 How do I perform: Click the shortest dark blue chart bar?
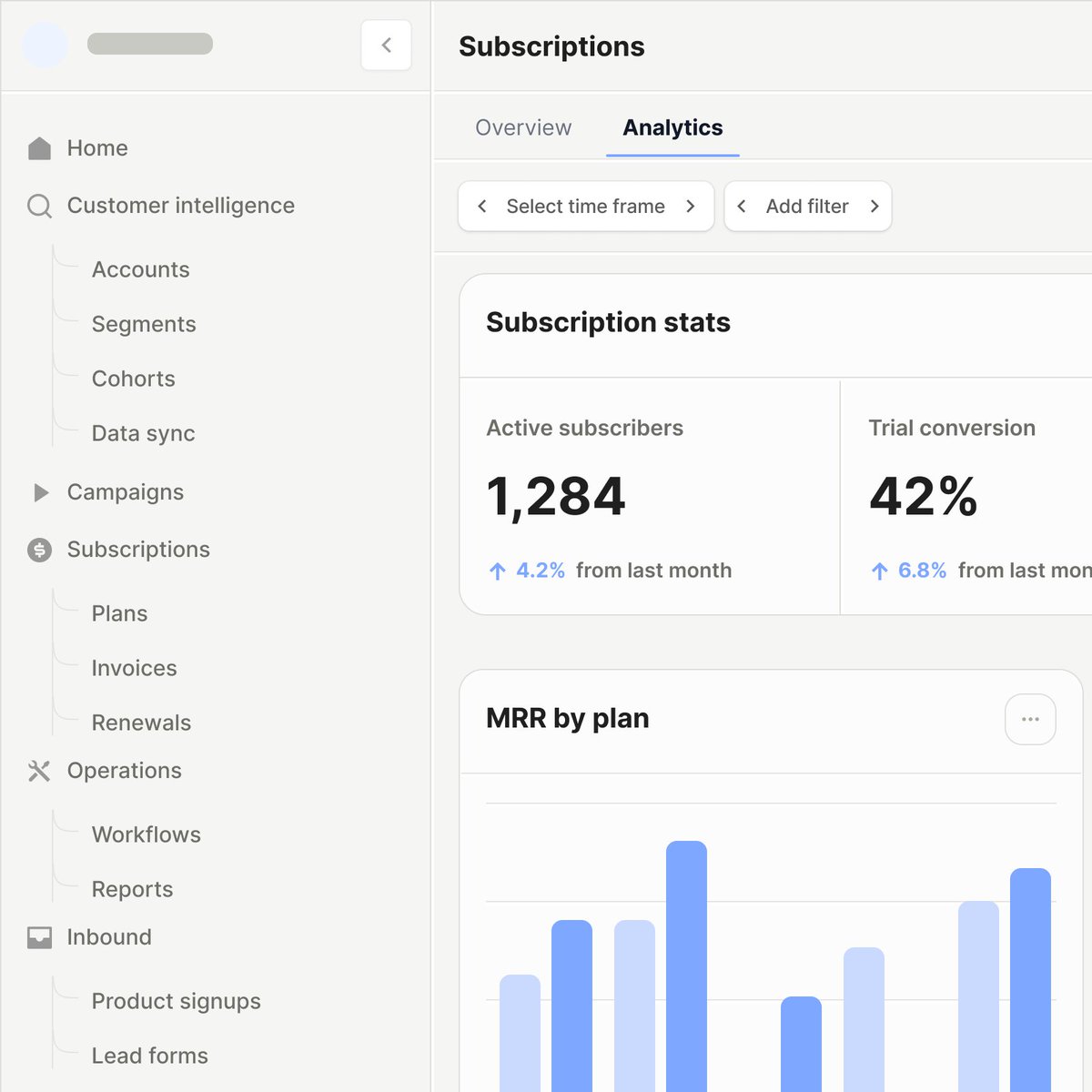click(801, 1044)
